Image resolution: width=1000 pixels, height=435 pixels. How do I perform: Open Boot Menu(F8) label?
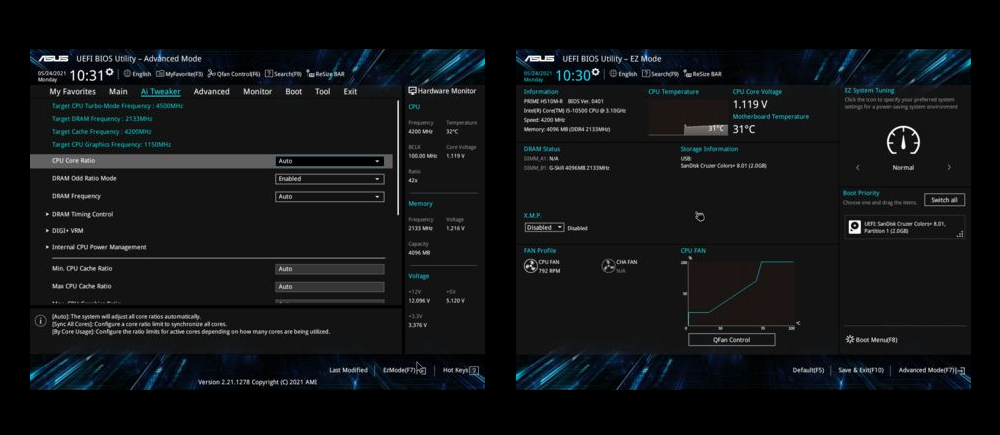(x=876, y=340)
